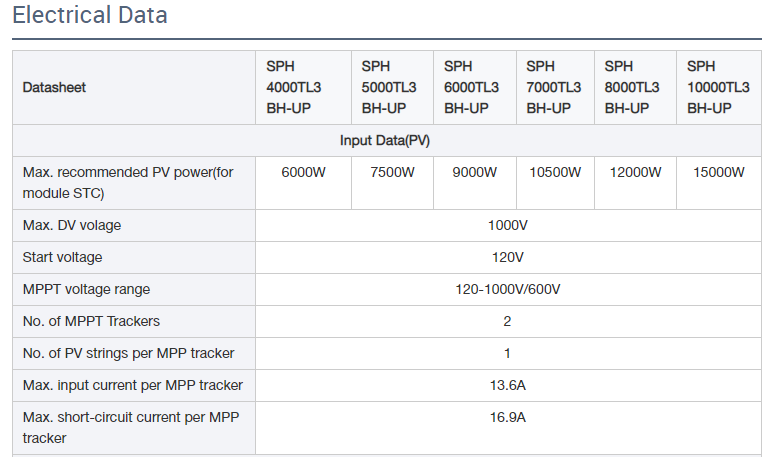Select the 9000W power value
This screenshot has height=457, width=775.
point(475,172)
